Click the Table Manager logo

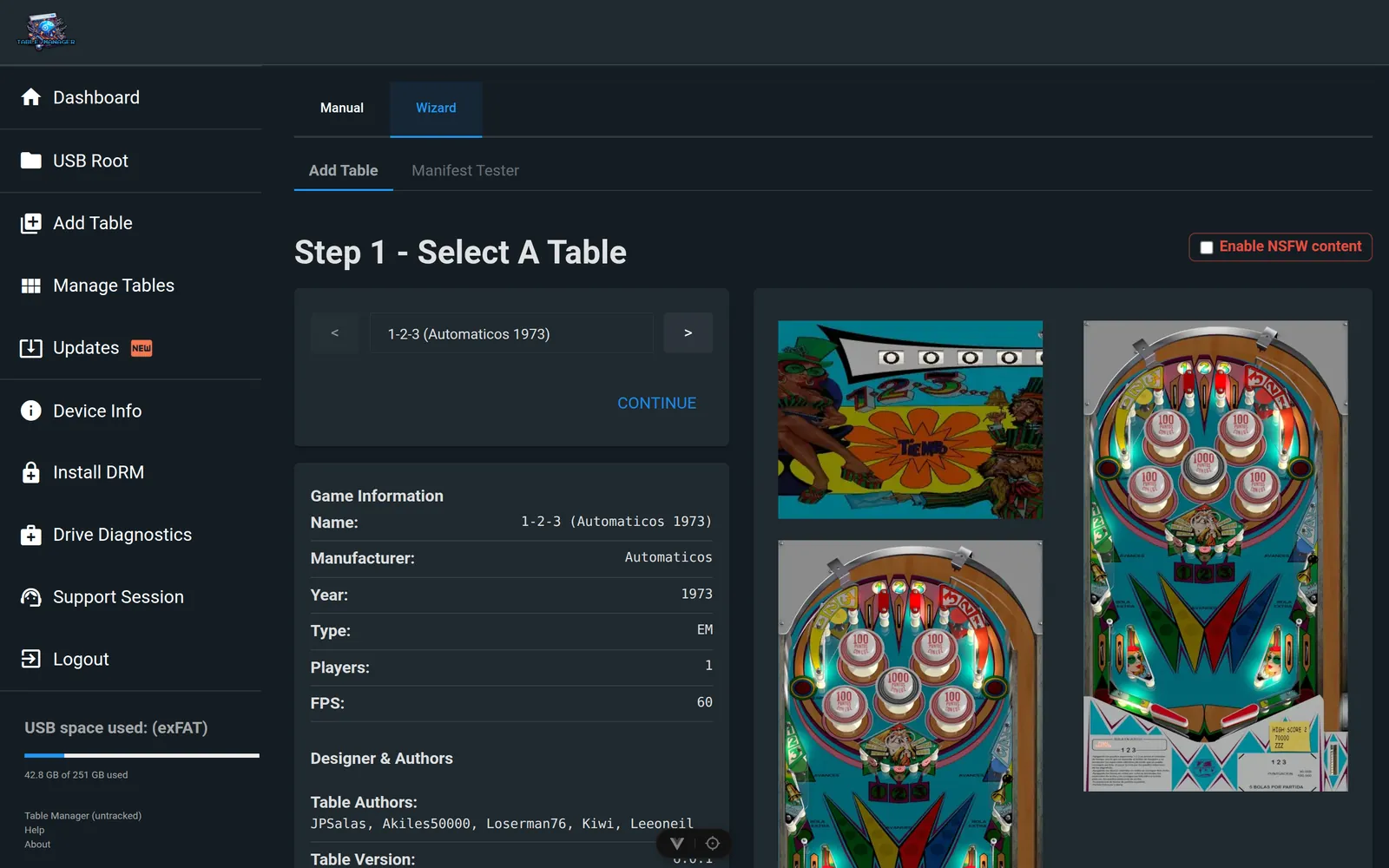point(46,32)
